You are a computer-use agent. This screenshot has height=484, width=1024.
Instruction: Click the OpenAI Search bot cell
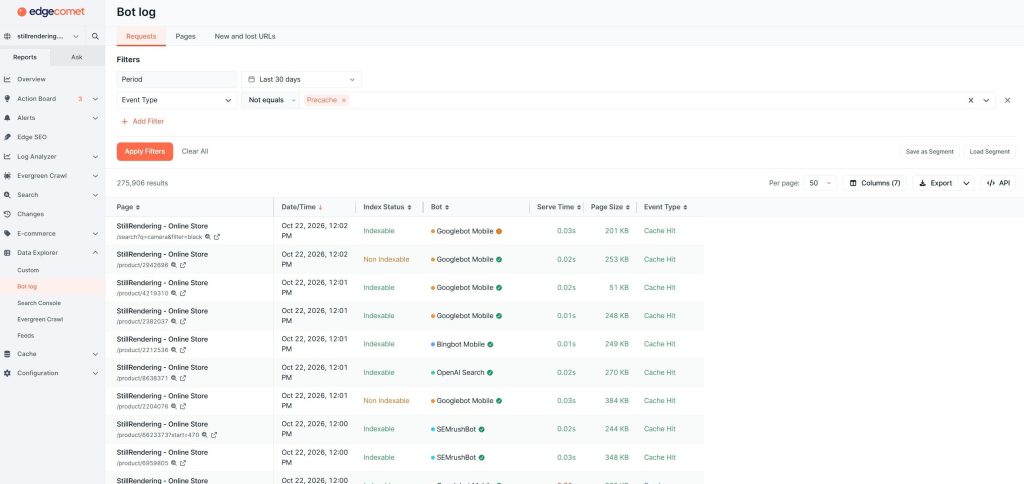pos(462,372)
